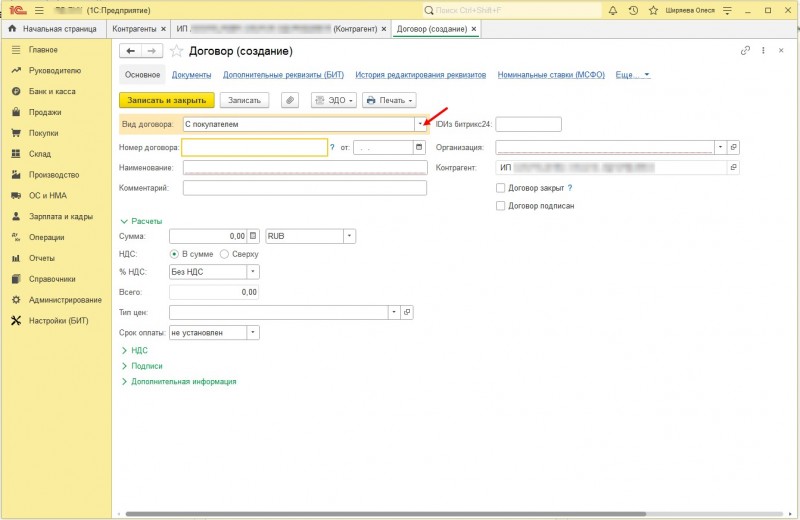Open the Еще... dropdown menu
The image size is (800, 520).
click(633, 75)
